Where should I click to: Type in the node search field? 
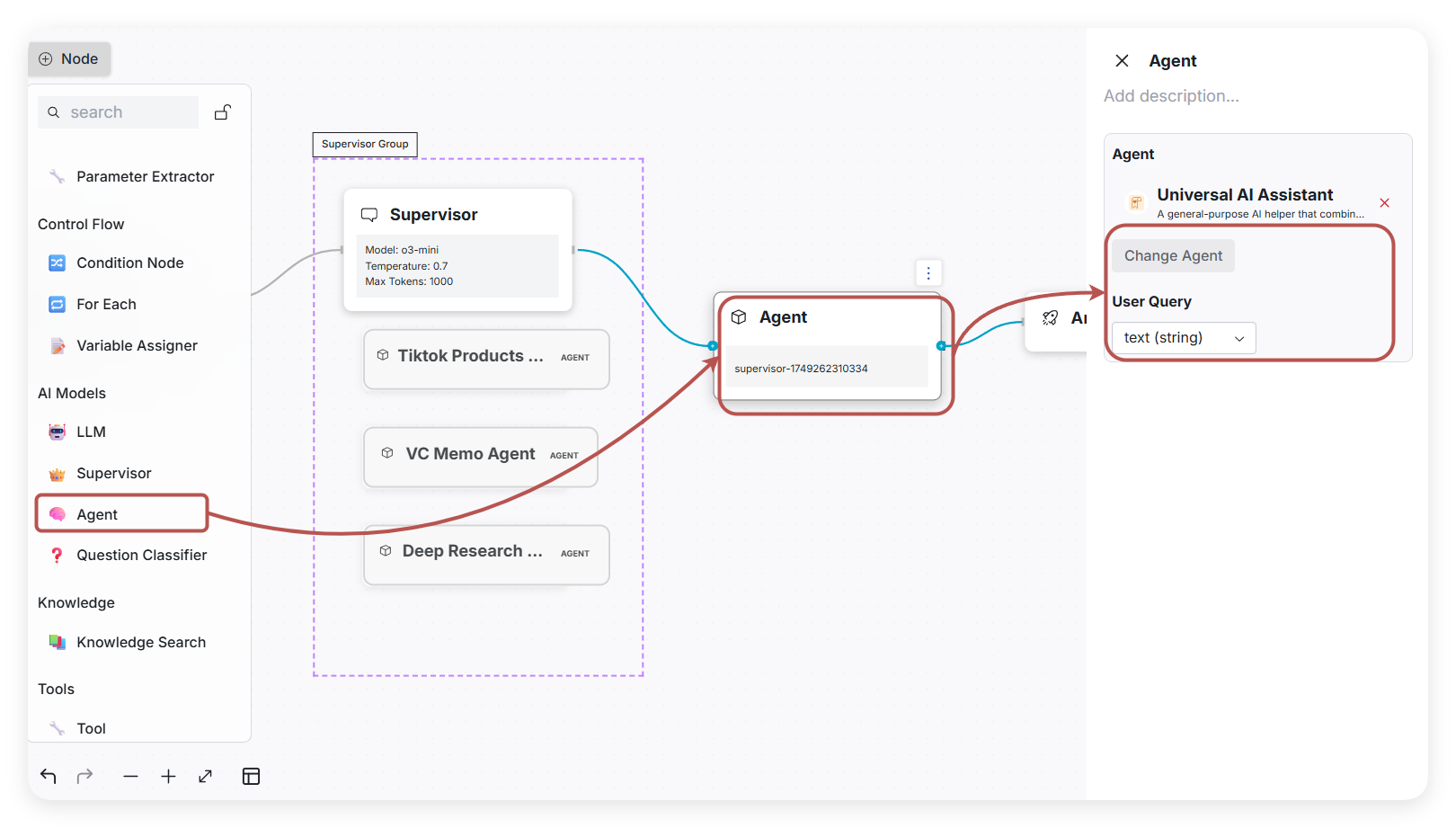pos(126,112)
